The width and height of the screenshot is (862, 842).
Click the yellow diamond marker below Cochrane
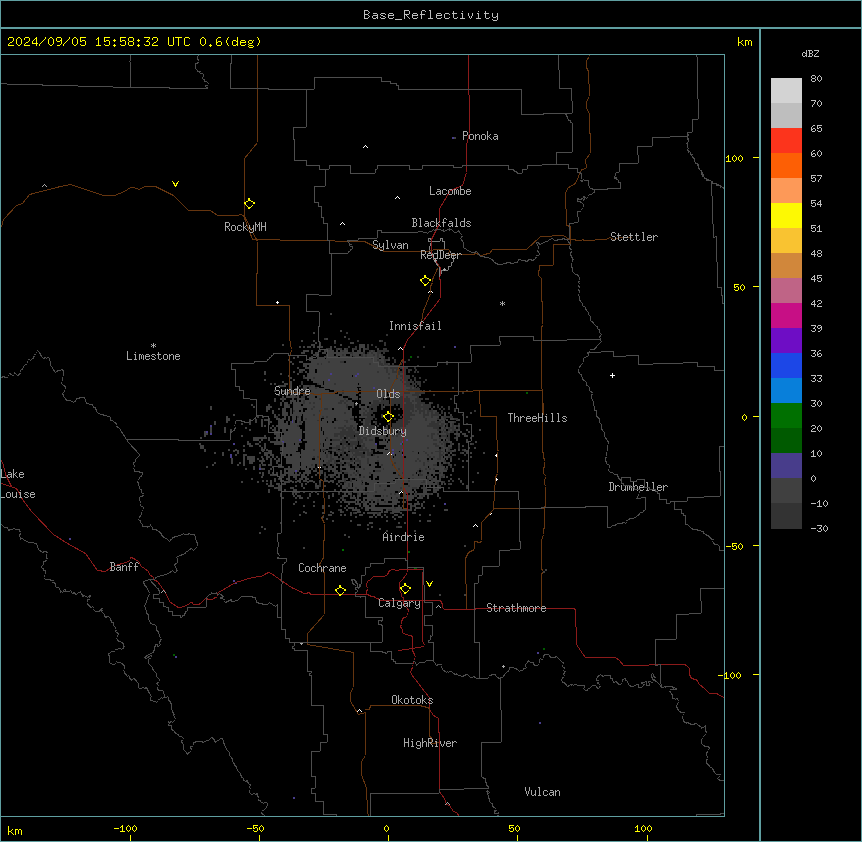click(x=340, y=590)
